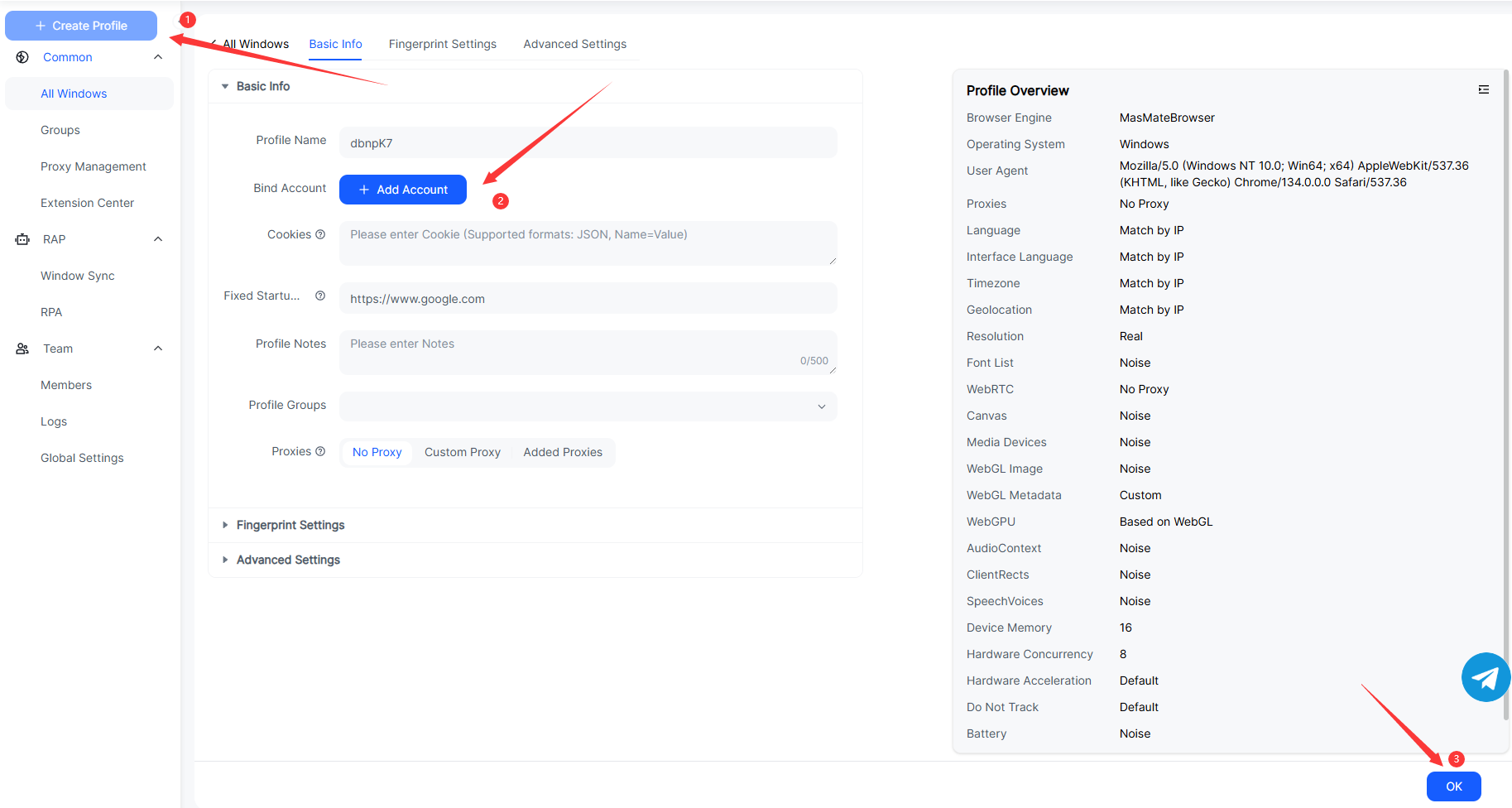The height and width of the screenshot is (808, 1512).
Task: Switch to the Fingerprint Settings tab
Action: click(x=442, y=44)
